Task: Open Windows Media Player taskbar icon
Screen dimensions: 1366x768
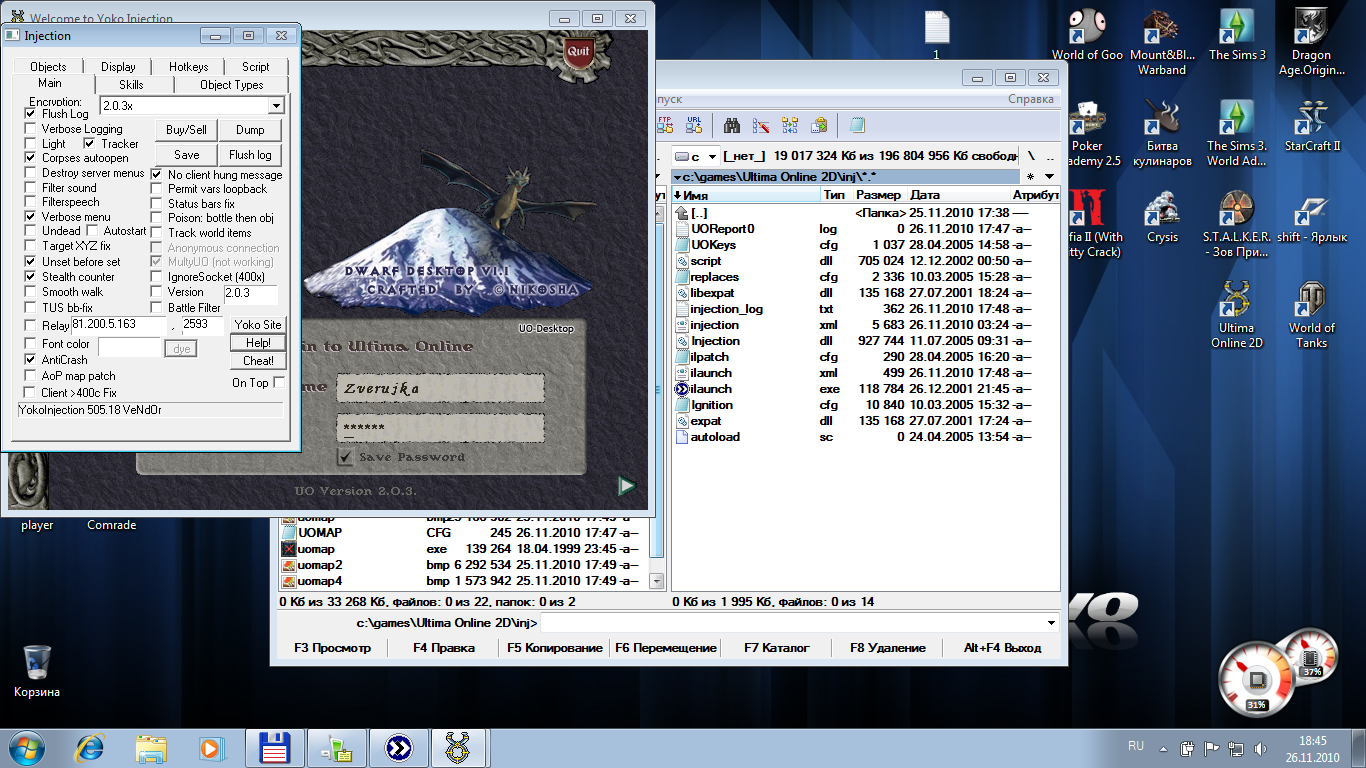Action: (x=210, y=747)
